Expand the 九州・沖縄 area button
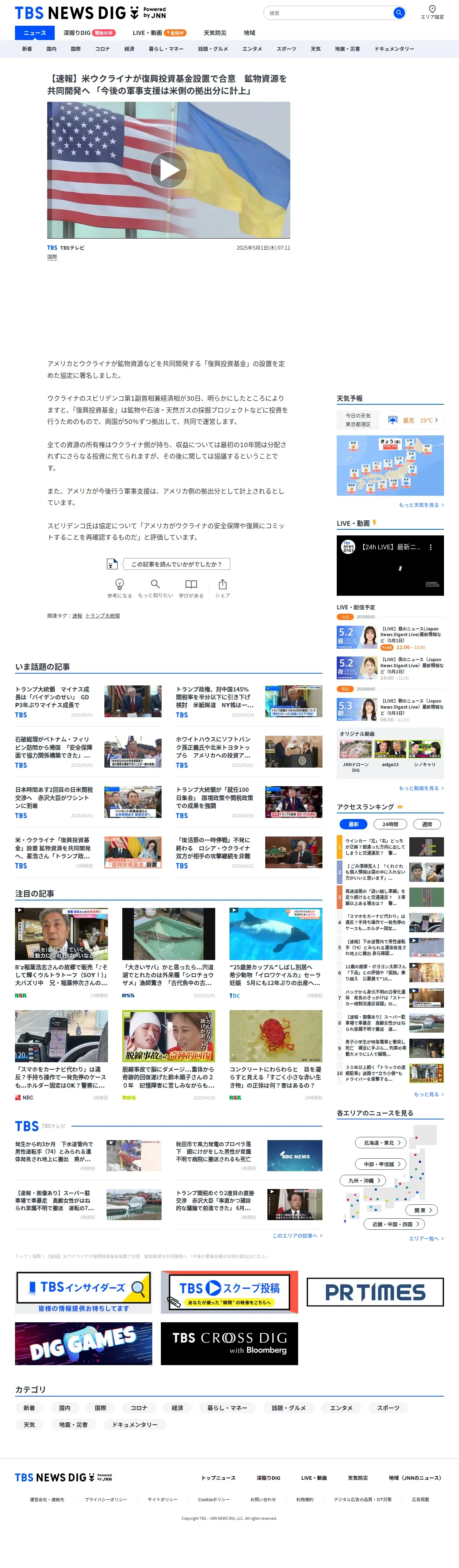 pyautogui.click(x=363, y=1180)
